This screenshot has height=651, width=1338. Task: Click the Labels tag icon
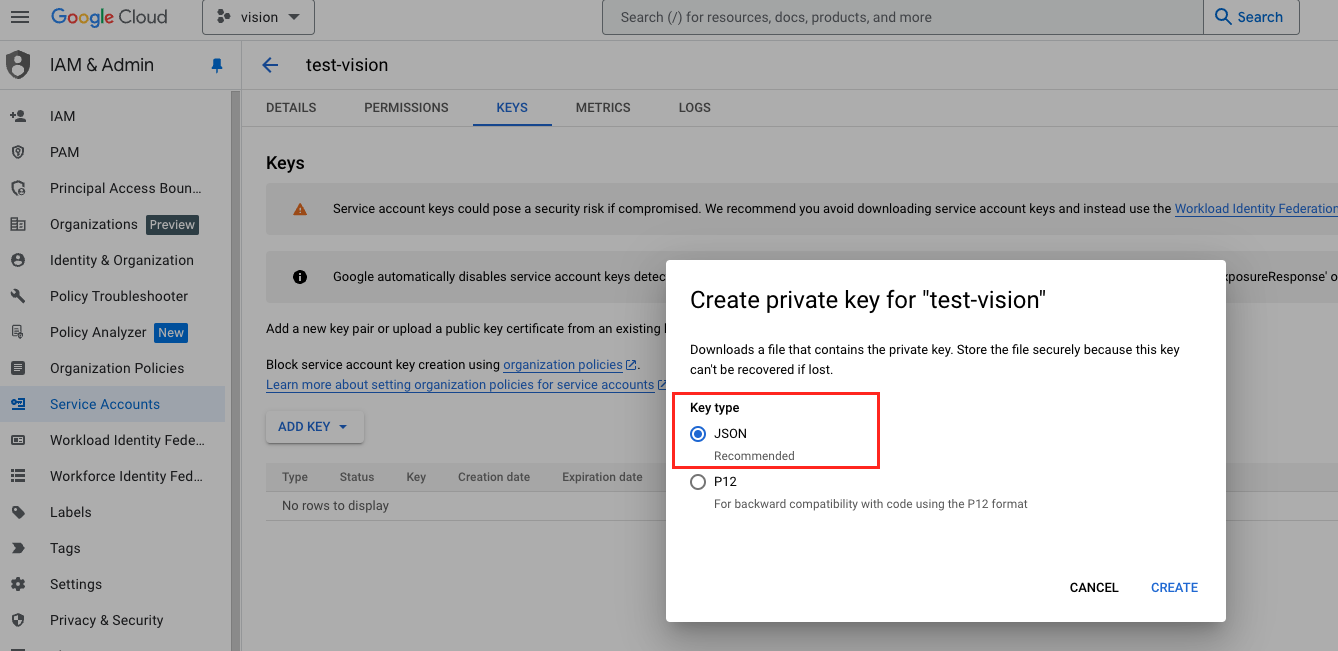18,512
